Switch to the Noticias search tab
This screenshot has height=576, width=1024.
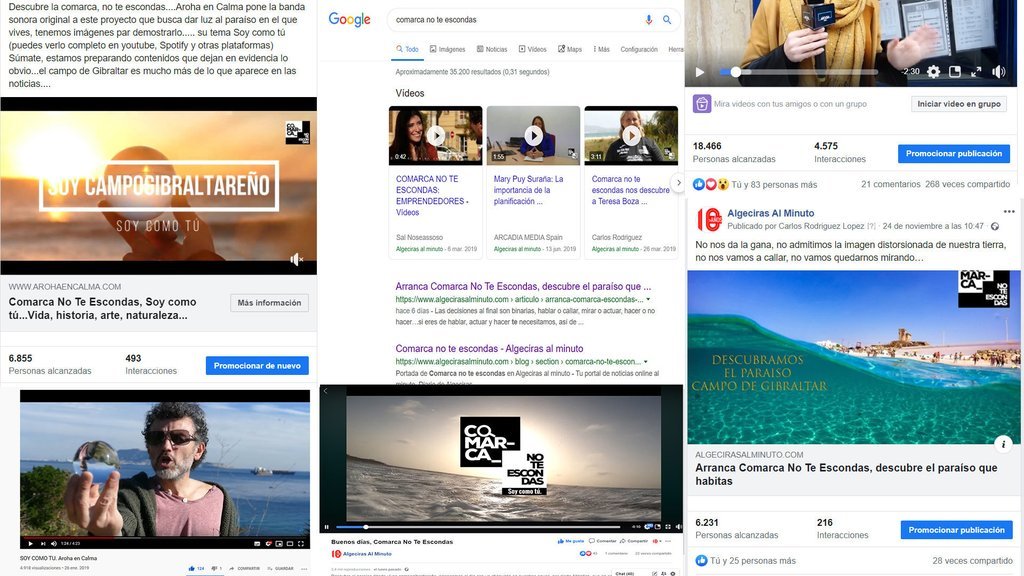tap(492, 49)
